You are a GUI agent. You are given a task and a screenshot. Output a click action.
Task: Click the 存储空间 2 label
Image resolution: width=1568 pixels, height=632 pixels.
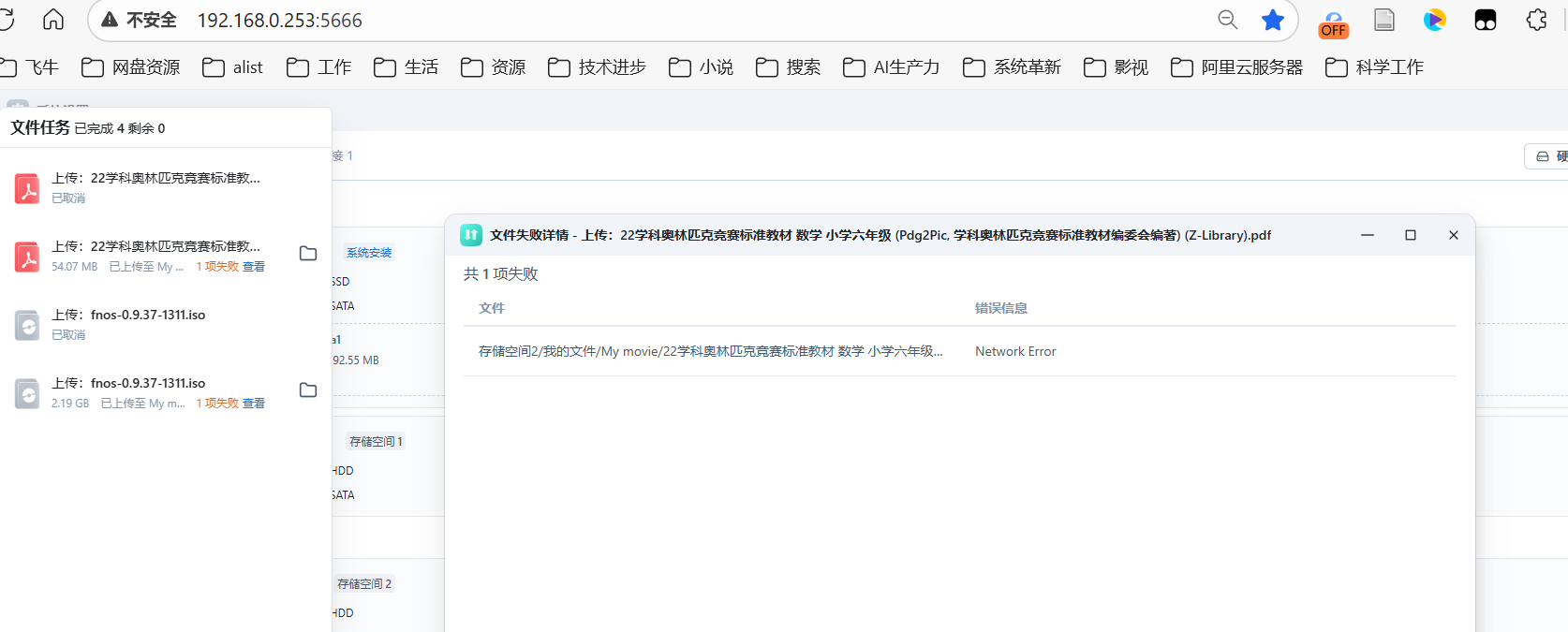pos(364,584)
